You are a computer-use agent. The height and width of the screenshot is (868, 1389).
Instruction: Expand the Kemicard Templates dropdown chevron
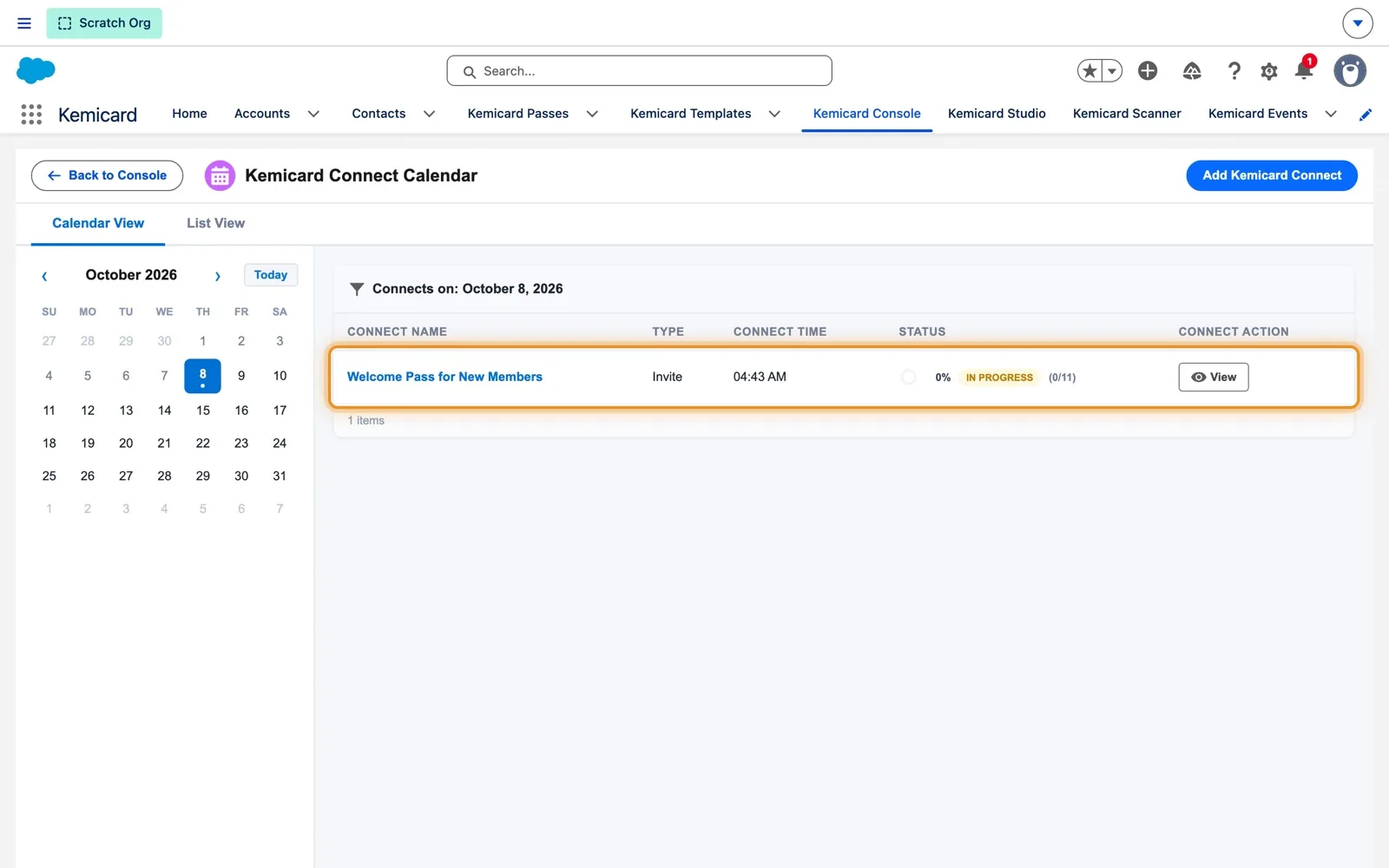774,114
